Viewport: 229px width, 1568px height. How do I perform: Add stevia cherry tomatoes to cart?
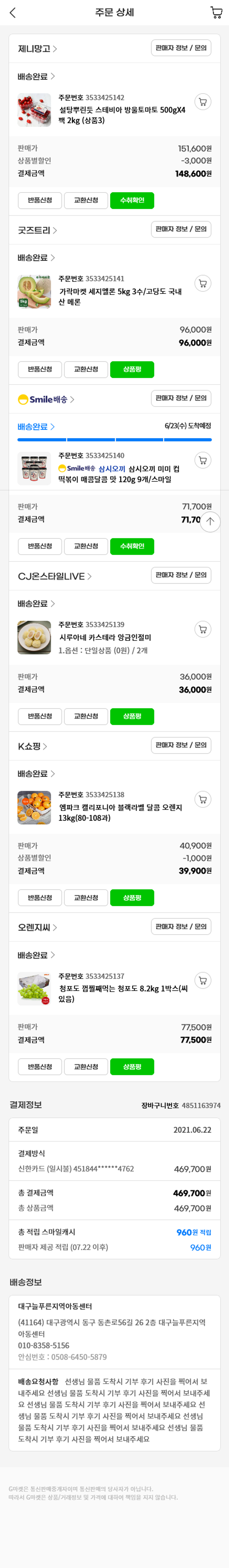coord(203,102)
